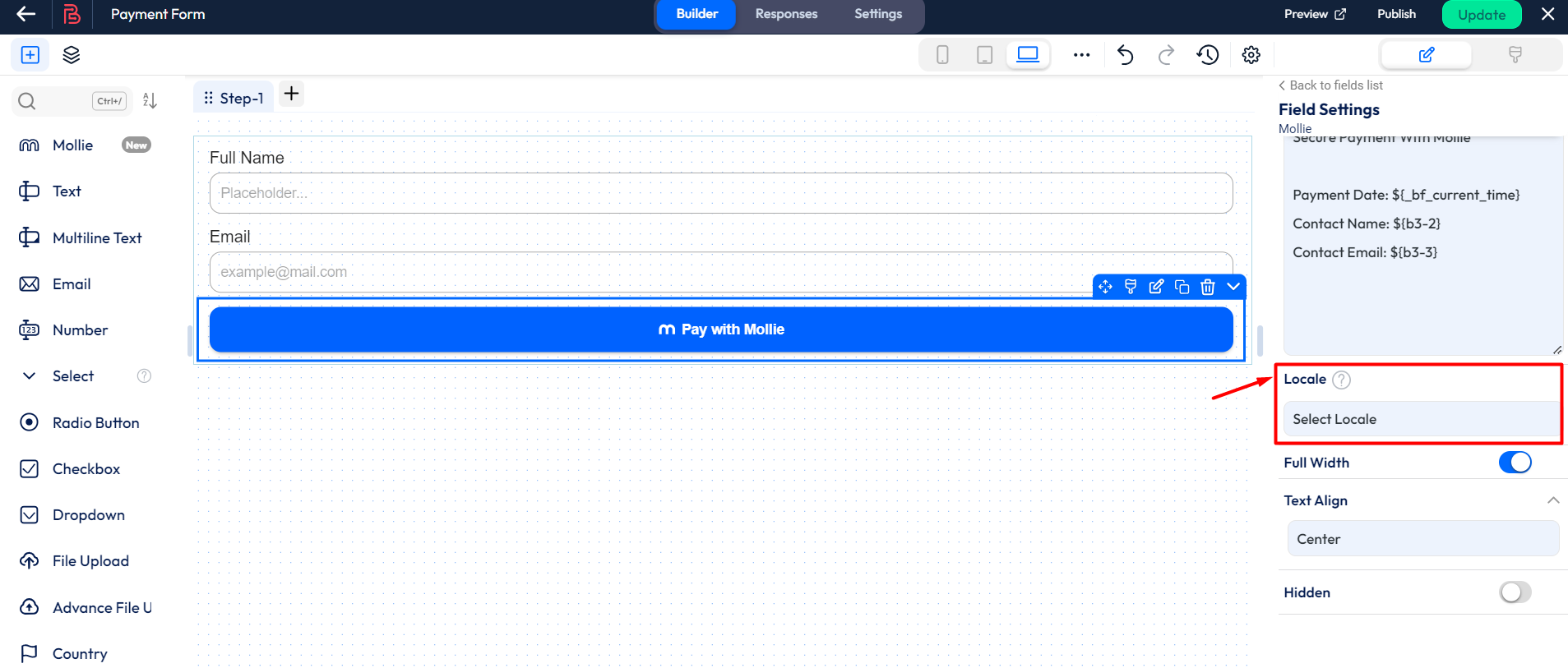Click the redo arrow icon
1568x668 pixels.
[1166, 55]
